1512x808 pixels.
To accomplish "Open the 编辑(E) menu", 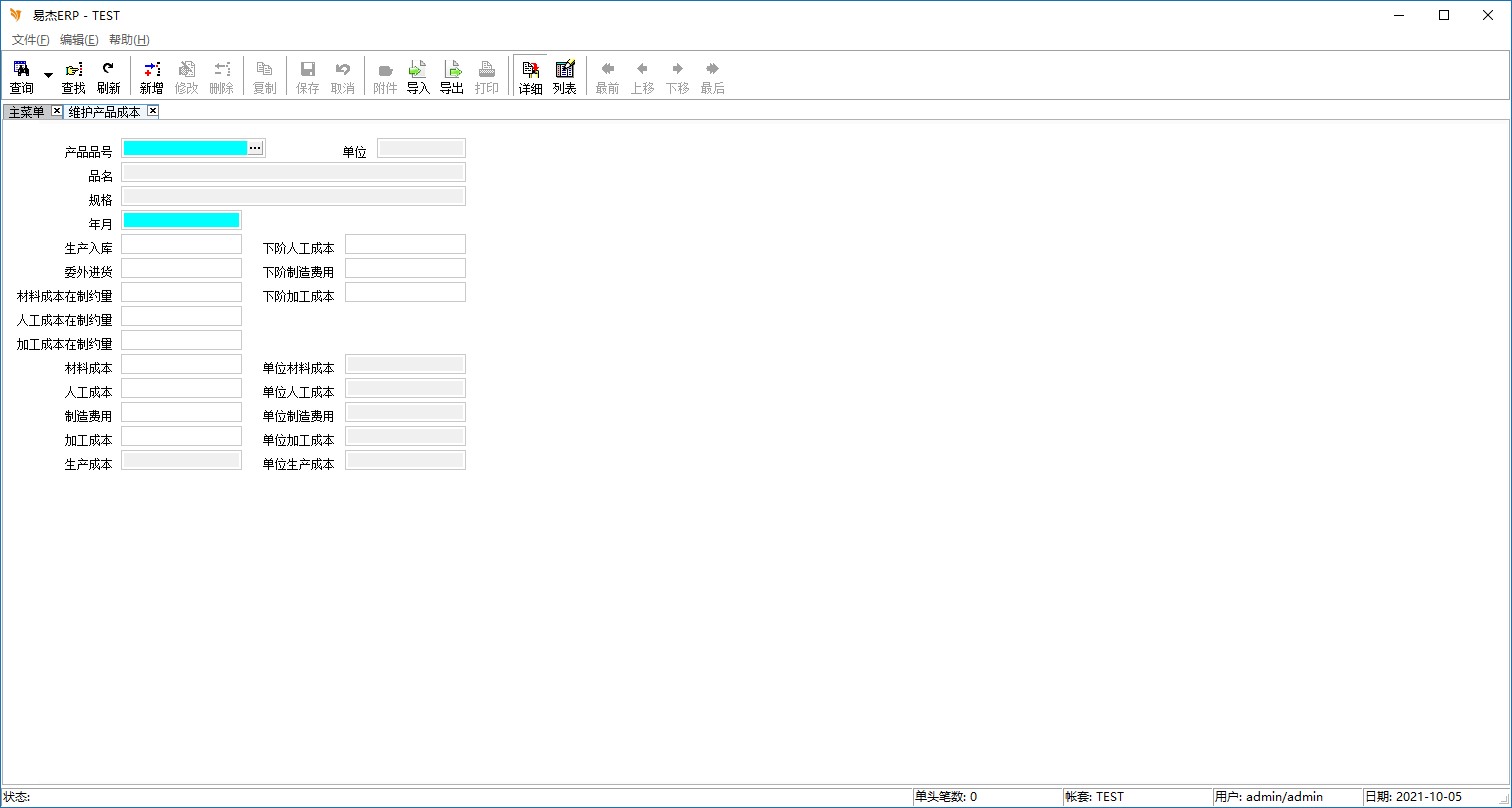I will (x=79, y=40).
